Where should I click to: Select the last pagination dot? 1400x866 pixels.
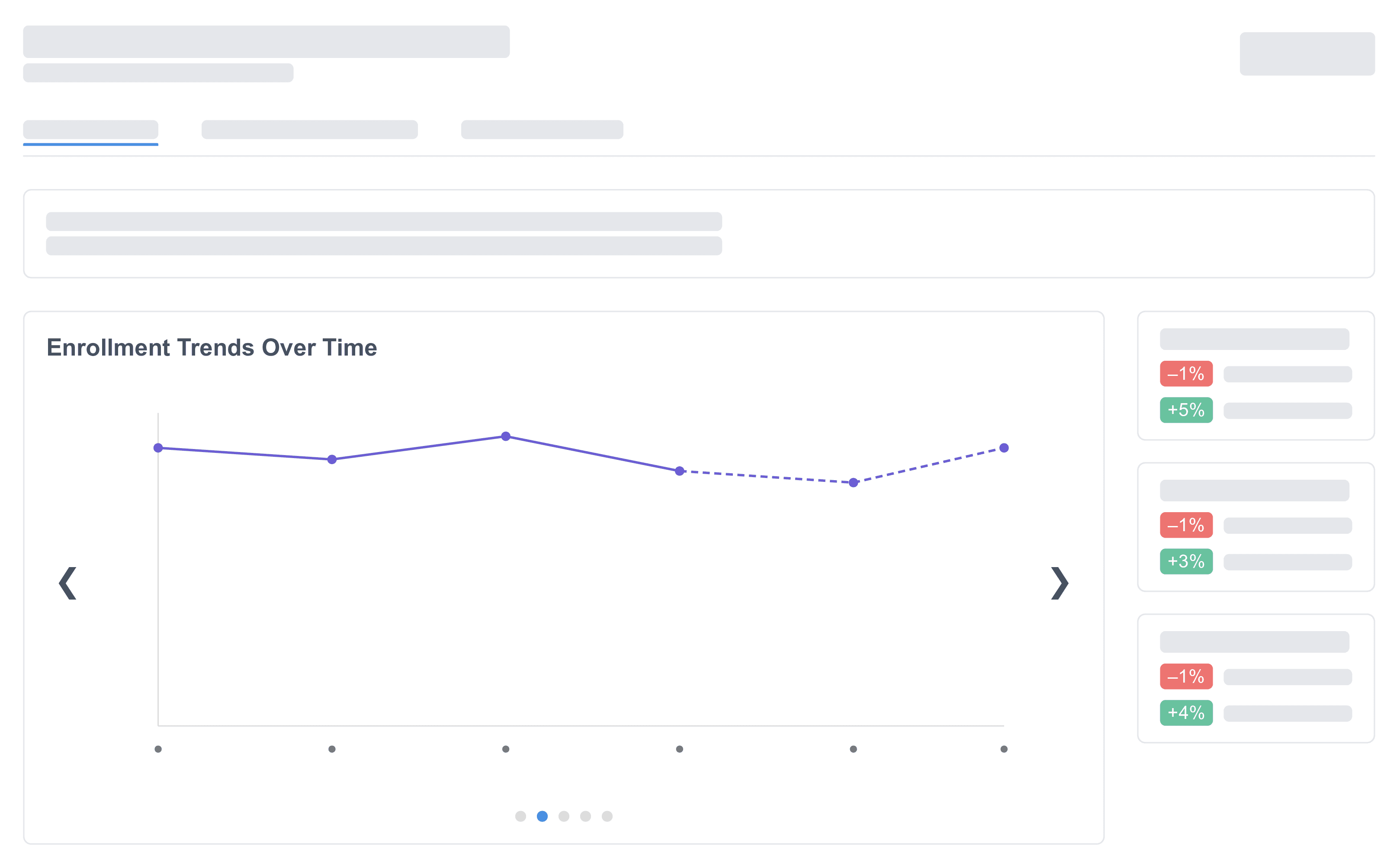pyautogui.click(x=607, y=817)
